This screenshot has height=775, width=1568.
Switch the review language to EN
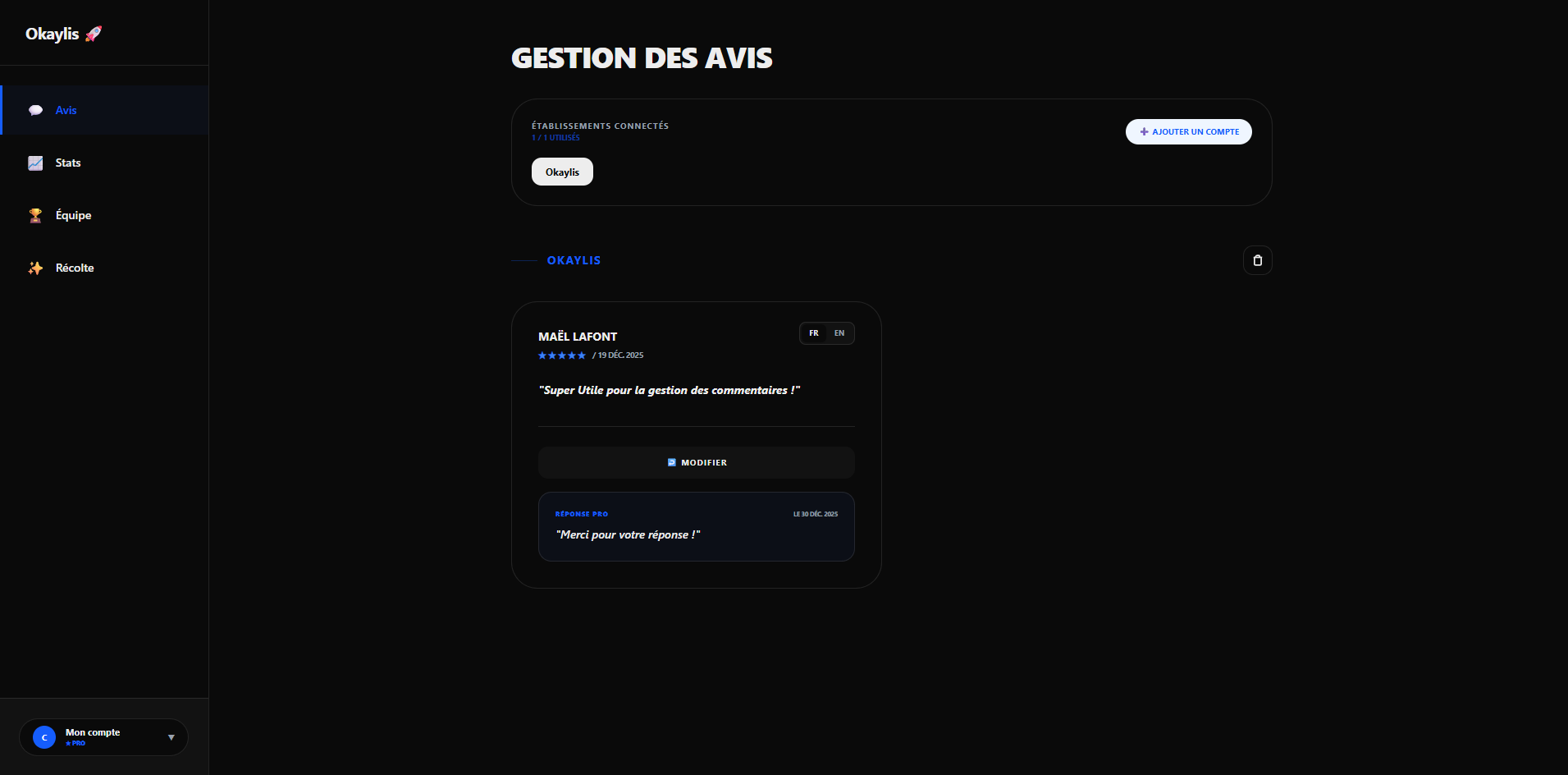pos(839,333)
